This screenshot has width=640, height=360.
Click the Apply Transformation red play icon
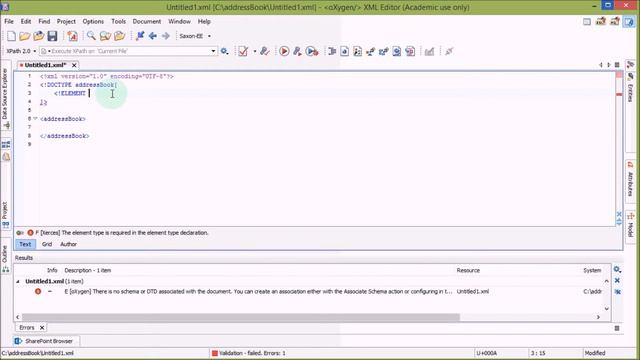pos(284,51)
